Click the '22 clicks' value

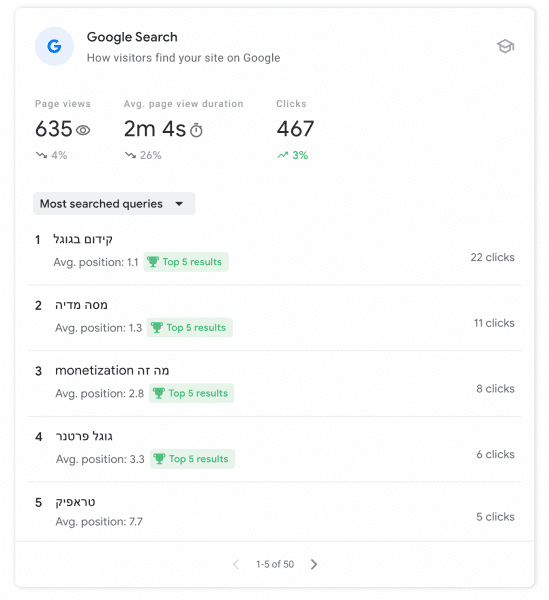point(492,257)
